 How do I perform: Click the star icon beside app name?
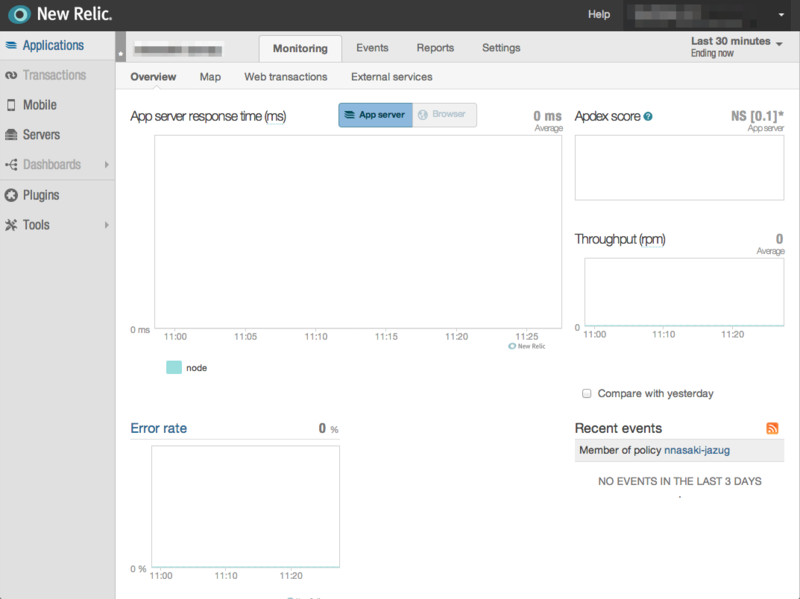(121, 53)
